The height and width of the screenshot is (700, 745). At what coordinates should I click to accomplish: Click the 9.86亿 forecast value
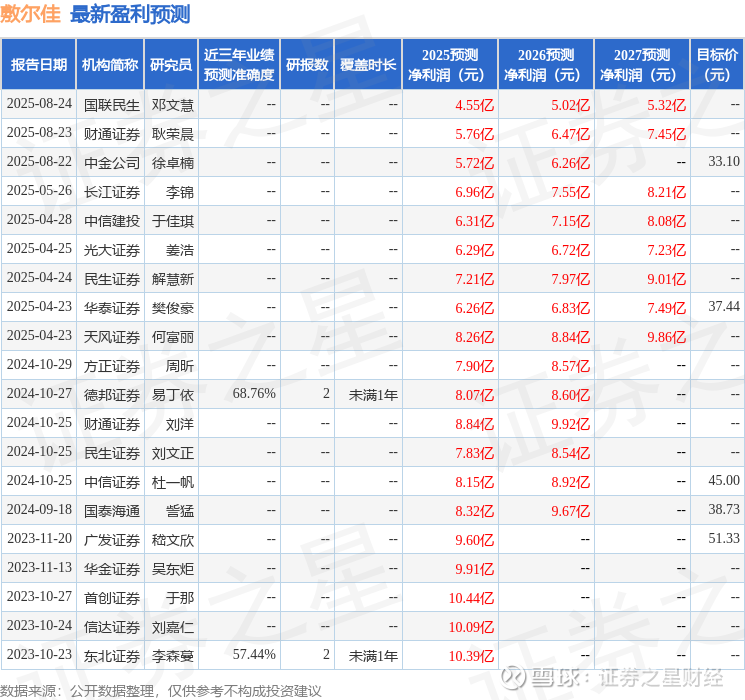(x=667, y=337)
